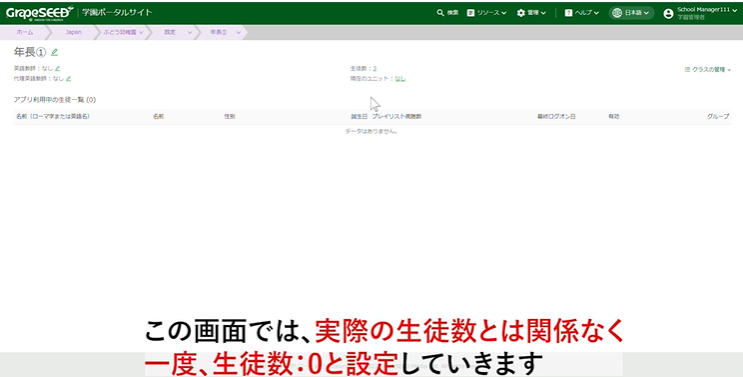
Task: Sort by 名前（ローマ字または英語名） column header
Action: 53,116
